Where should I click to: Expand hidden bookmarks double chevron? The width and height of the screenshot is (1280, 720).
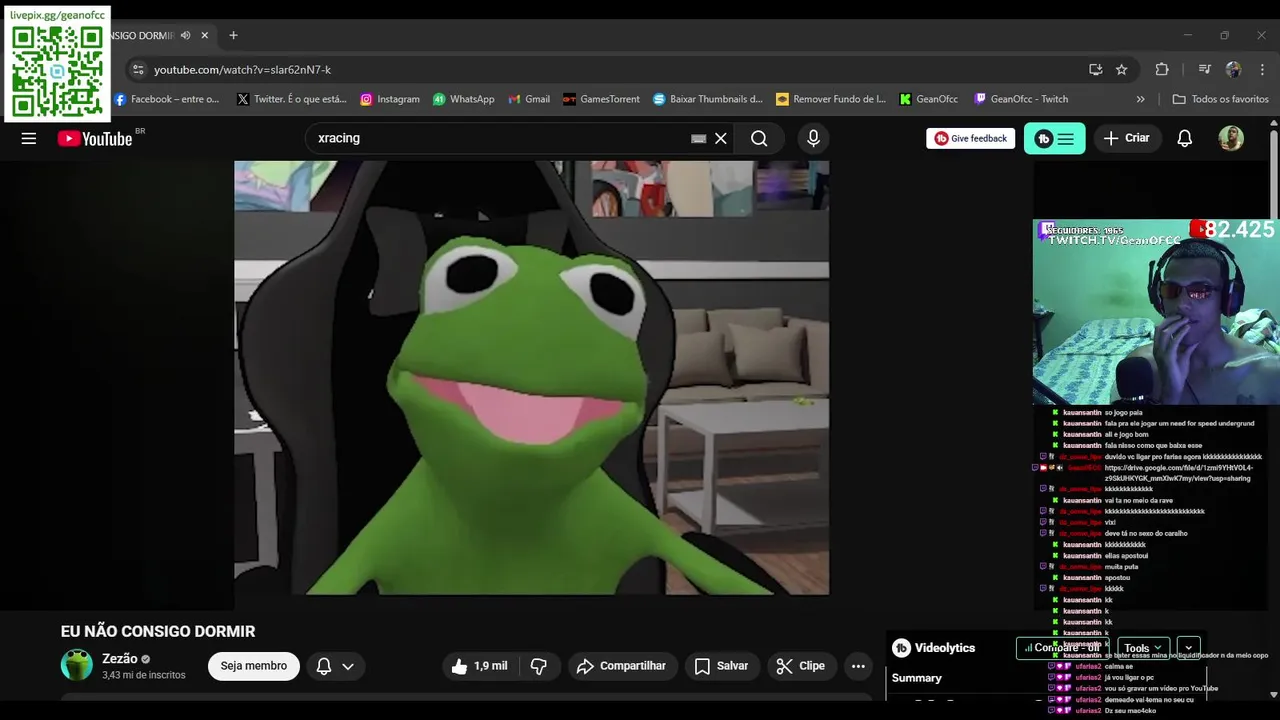(x=1141, y=99)
